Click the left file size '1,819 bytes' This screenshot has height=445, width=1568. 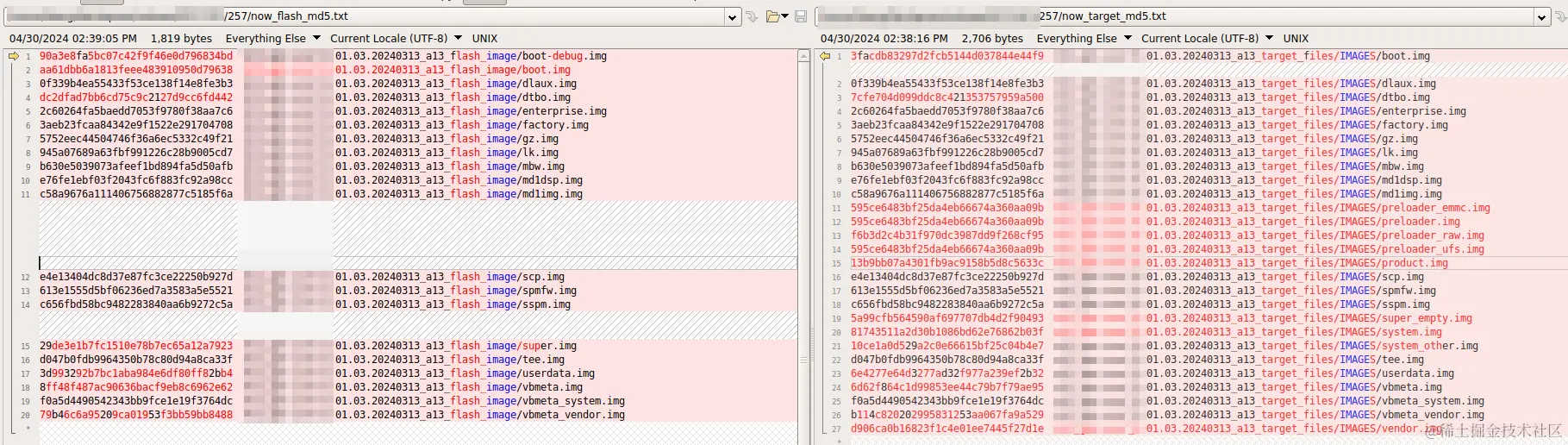(181, 38)
